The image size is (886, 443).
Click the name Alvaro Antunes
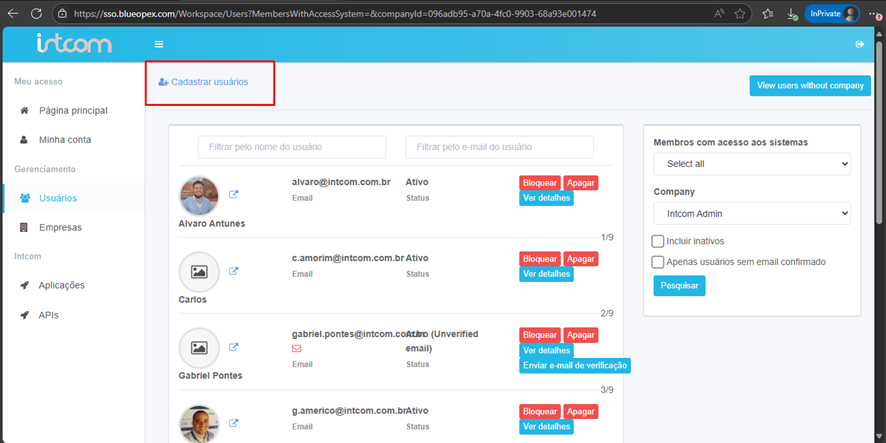pyautogui.click(x=211, y=224)
